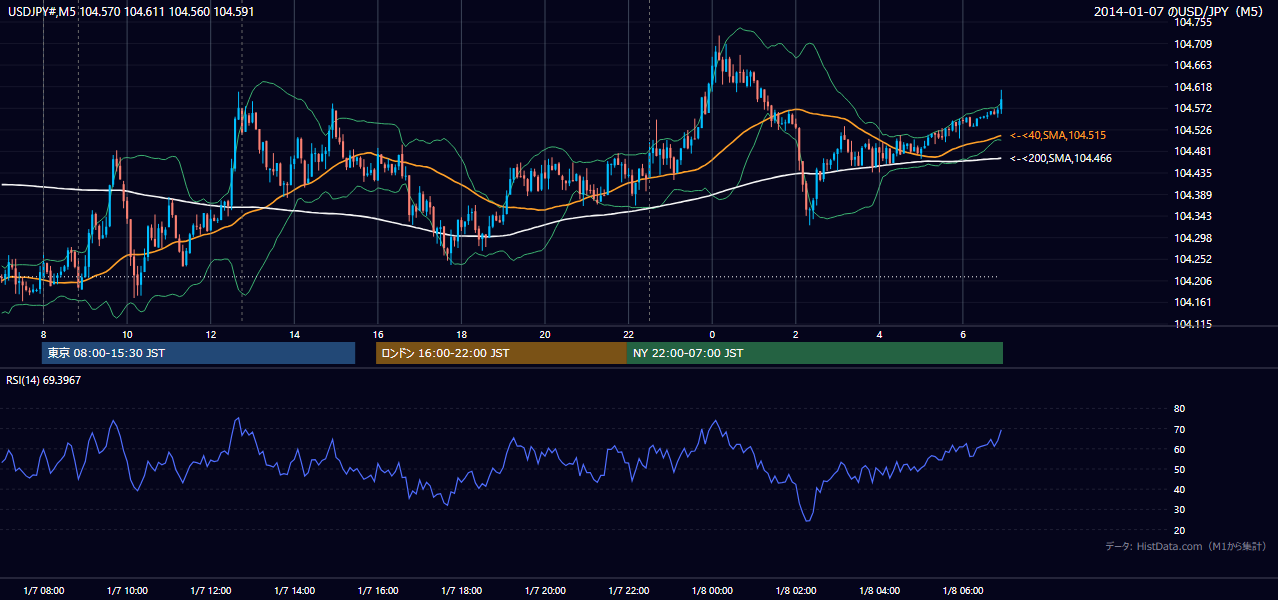Click hour tick 14 below the candlestick chart
The width and height of the screenshot is (1278, 600).
coord(294,333)
